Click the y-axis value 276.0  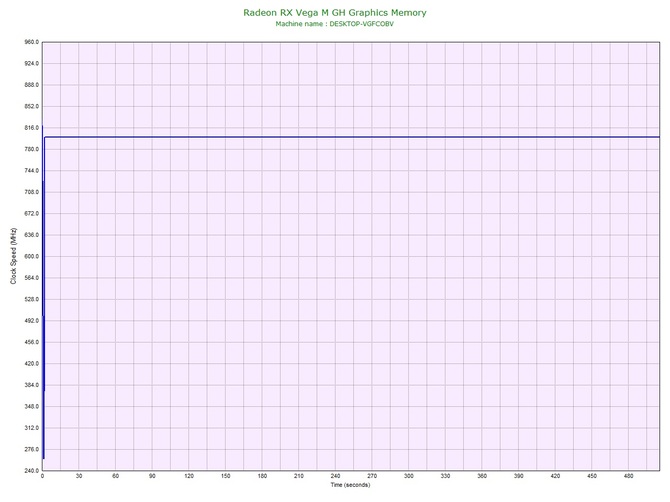tap(32, 449)
